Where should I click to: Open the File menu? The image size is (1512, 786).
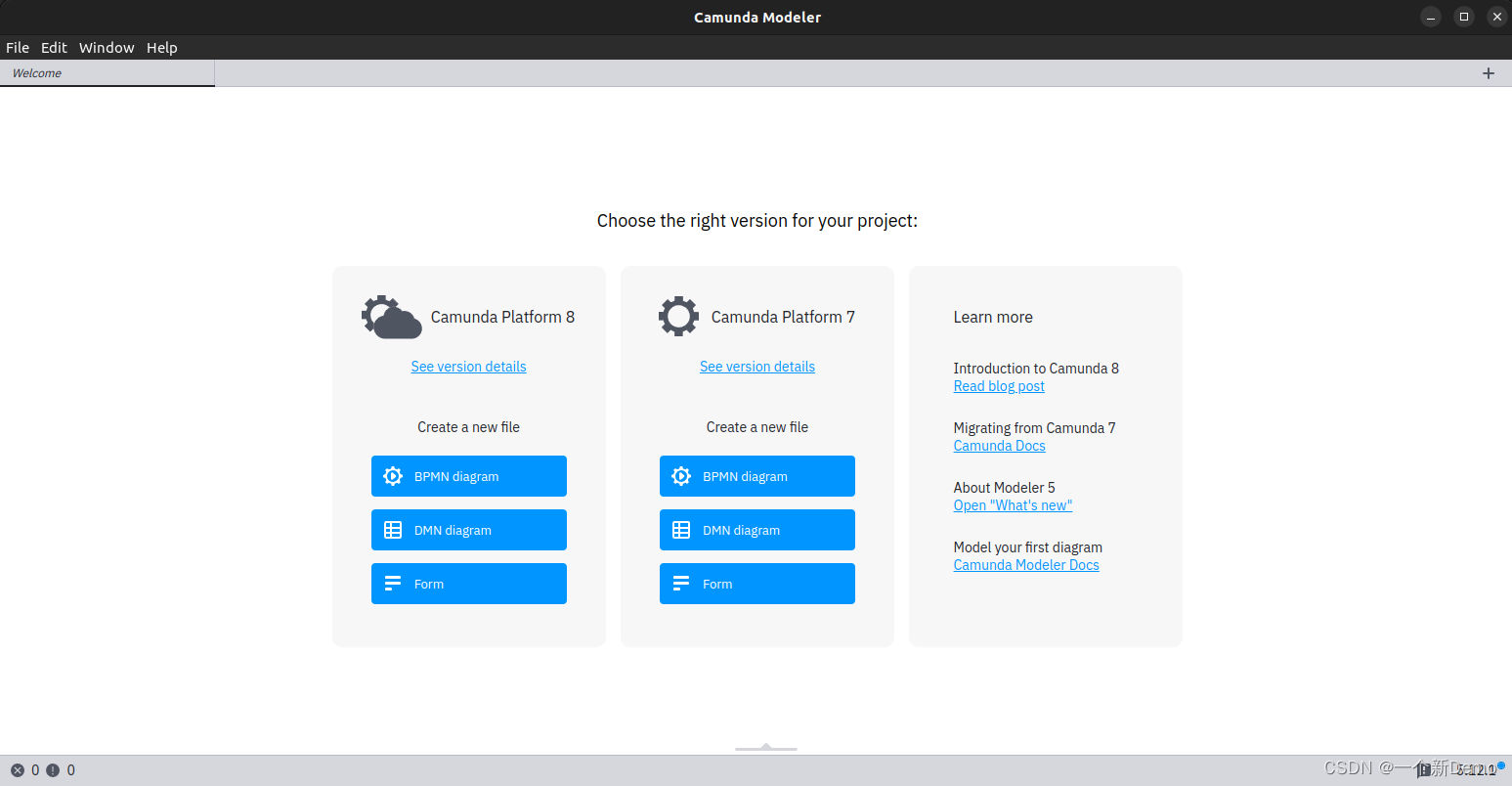18,48
